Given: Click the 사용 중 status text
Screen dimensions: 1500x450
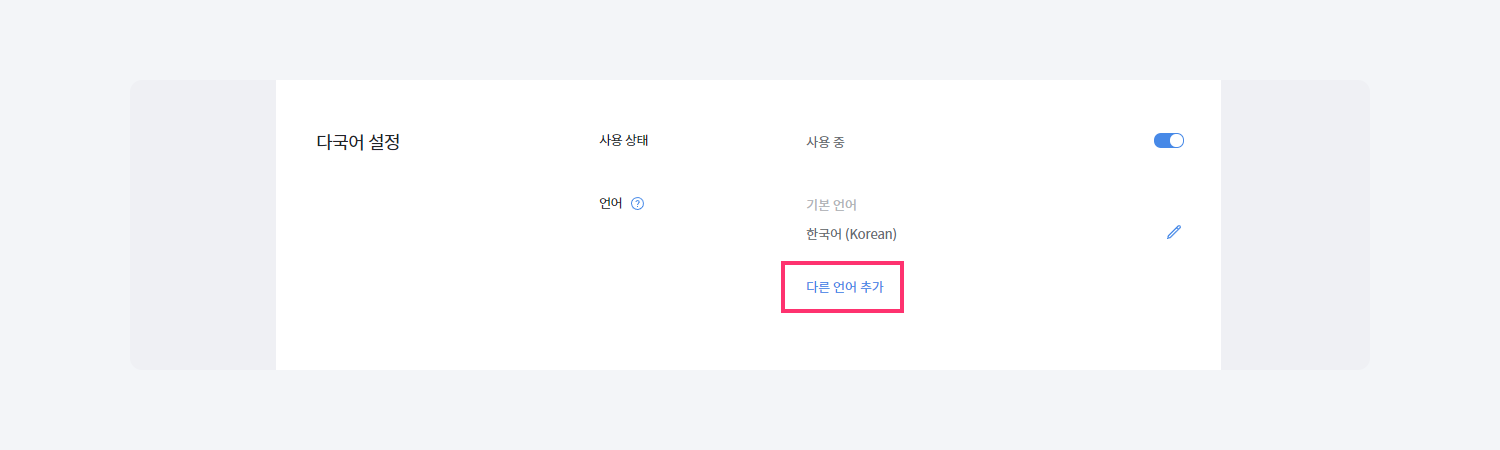Looking at the screenshot, I should click(x=825, y=142).
